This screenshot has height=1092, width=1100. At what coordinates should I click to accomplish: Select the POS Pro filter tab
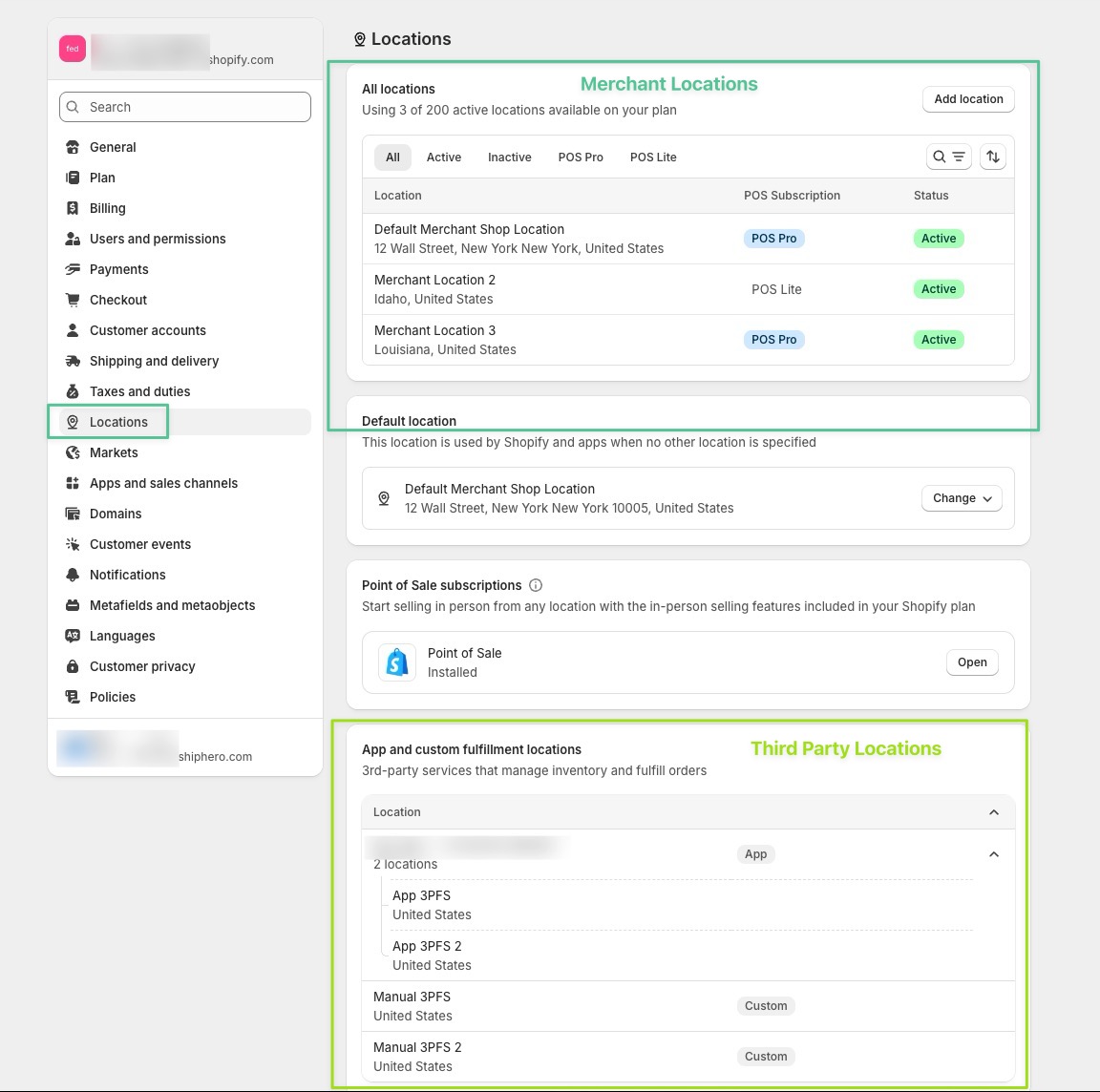(x=581, y=157)
